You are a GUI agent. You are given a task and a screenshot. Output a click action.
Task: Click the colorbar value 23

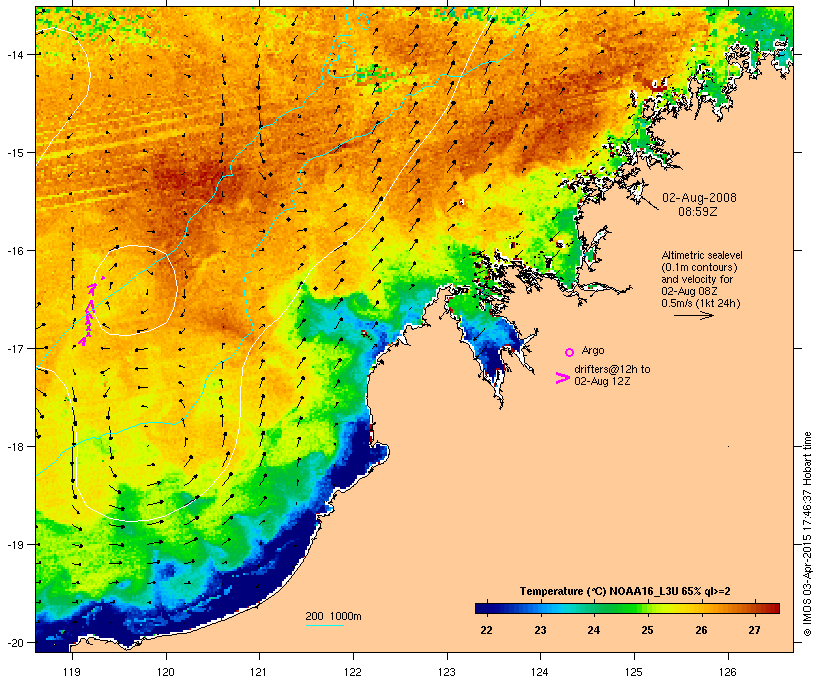[540, 630]
